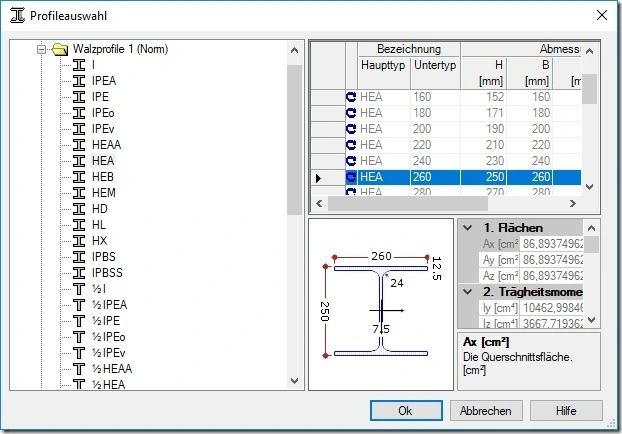The image size is (622, 434).
Task: Click the blue icon in HEA 220 row
Action: coord(351,145)
